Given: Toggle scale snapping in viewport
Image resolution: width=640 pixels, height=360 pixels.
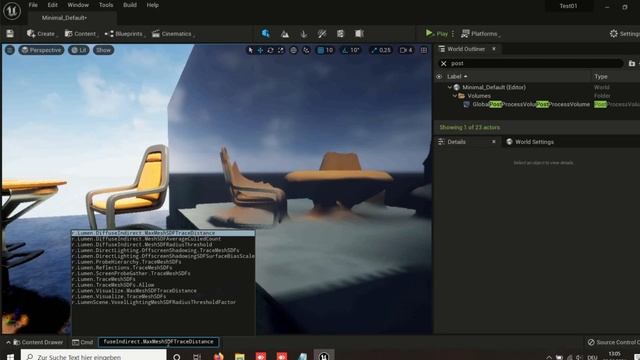Looking at the screenshot, I should 373,50.
